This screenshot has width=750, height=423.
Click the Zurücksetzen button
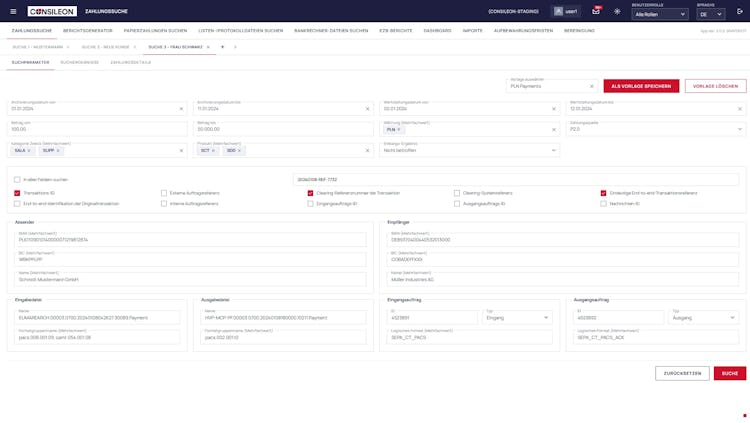[682, 373]
